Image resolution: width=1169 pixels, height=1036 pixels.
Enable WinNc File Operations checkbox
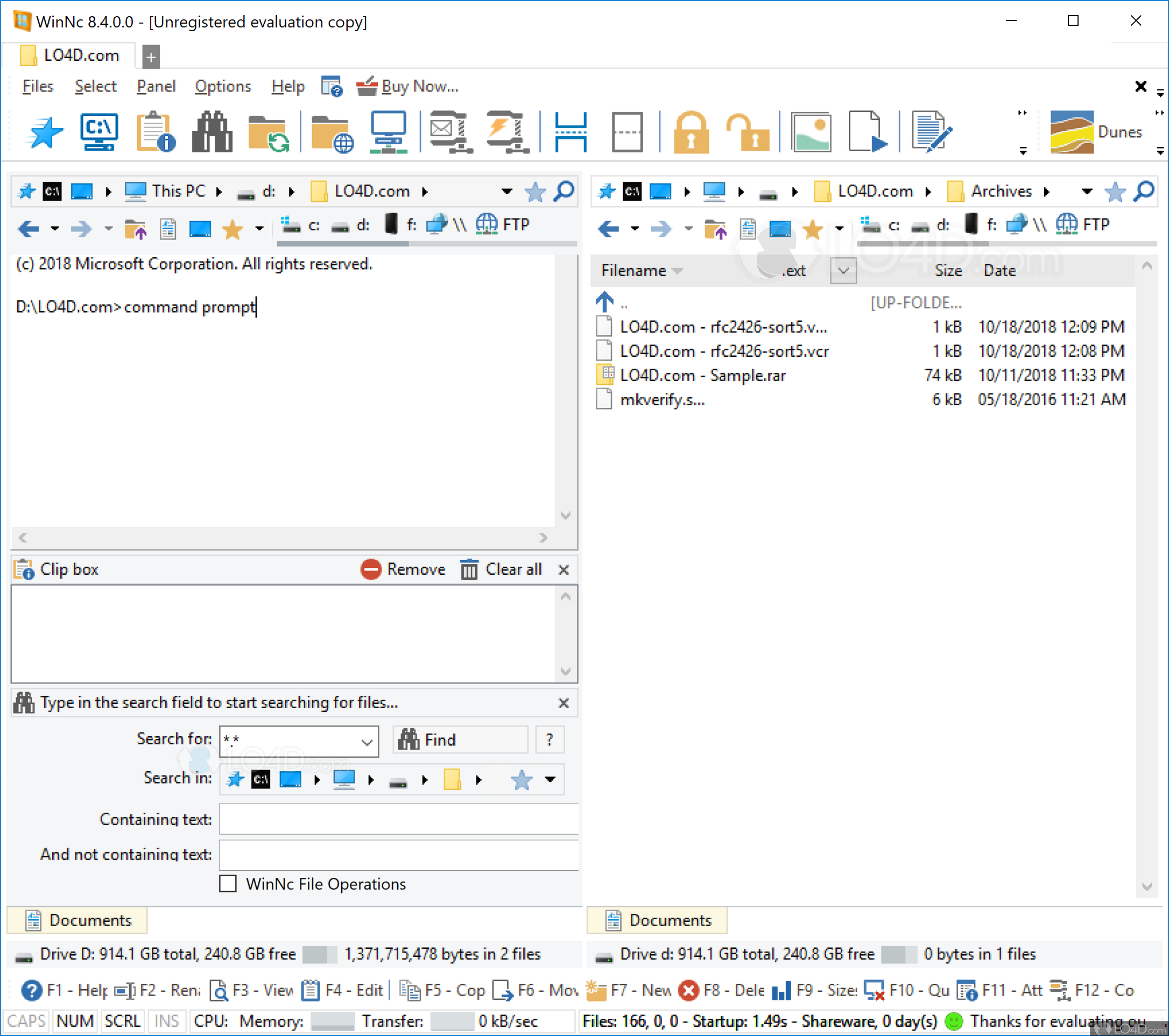[228, 884]
